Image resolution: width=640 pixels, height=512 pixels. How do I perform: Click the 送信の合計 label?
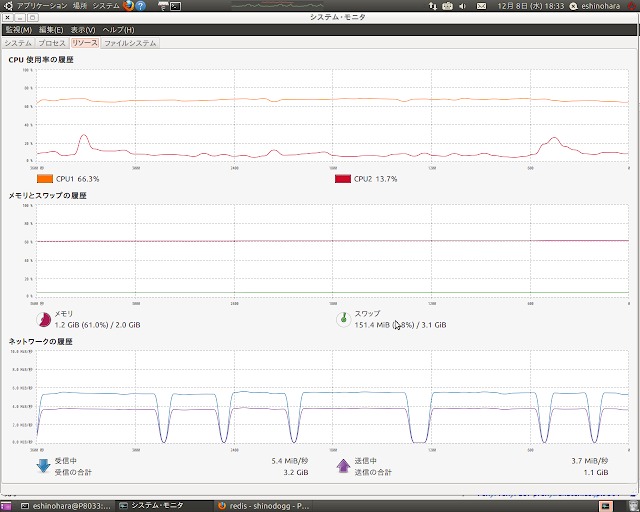(x=373, y=472)
